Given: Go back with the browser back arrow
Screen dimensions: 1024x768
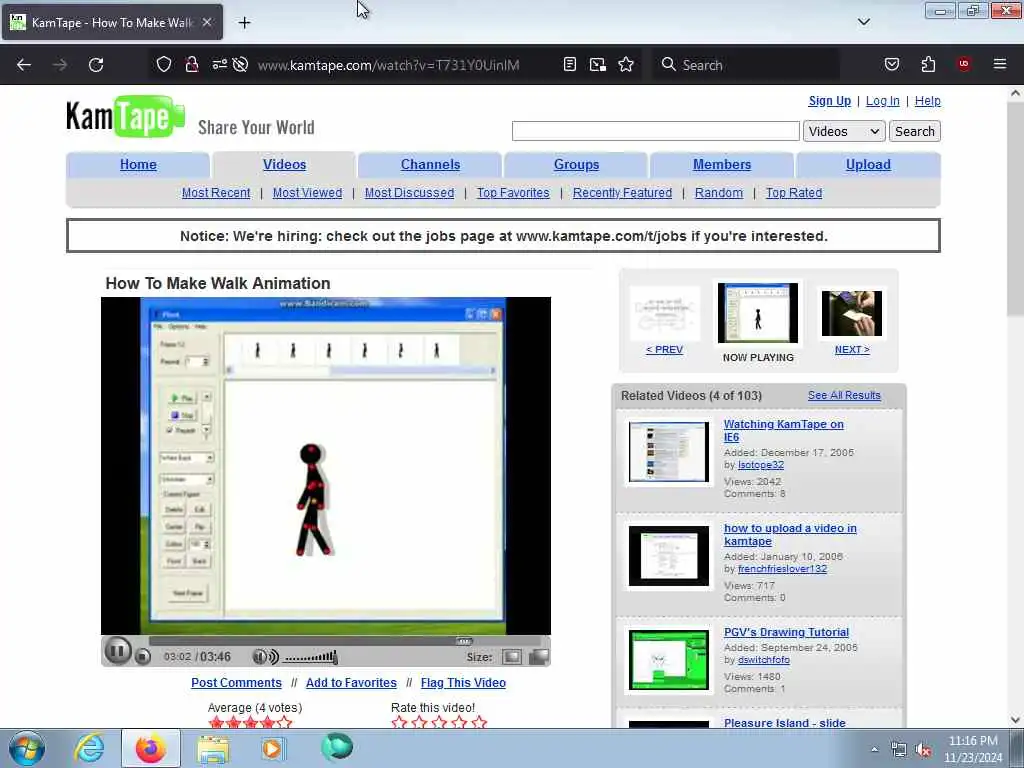Looking at the screenshot, I should 24,65.
